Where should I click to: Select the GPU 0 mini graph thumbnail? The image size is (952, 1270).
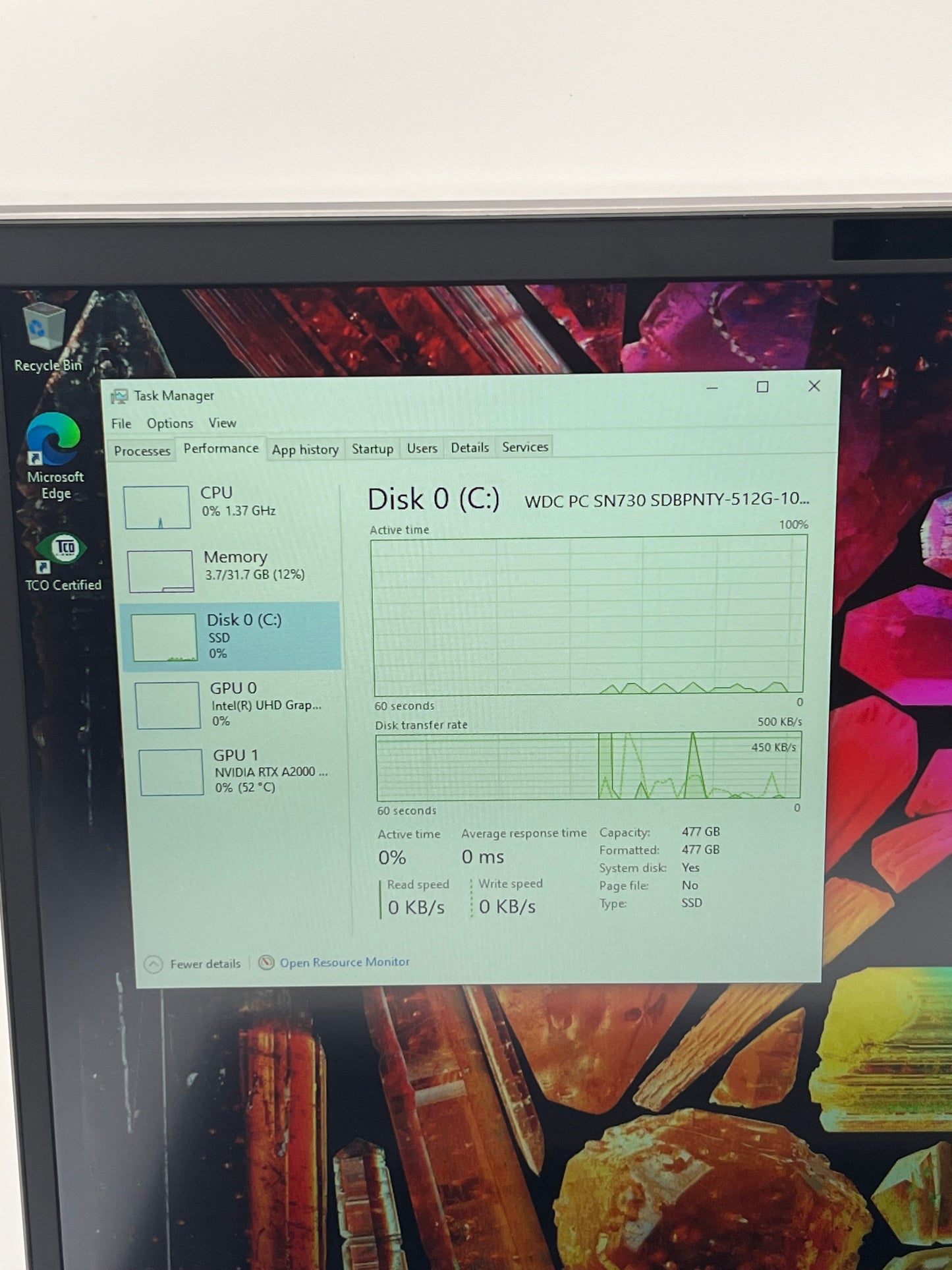[x=168, y=705]
